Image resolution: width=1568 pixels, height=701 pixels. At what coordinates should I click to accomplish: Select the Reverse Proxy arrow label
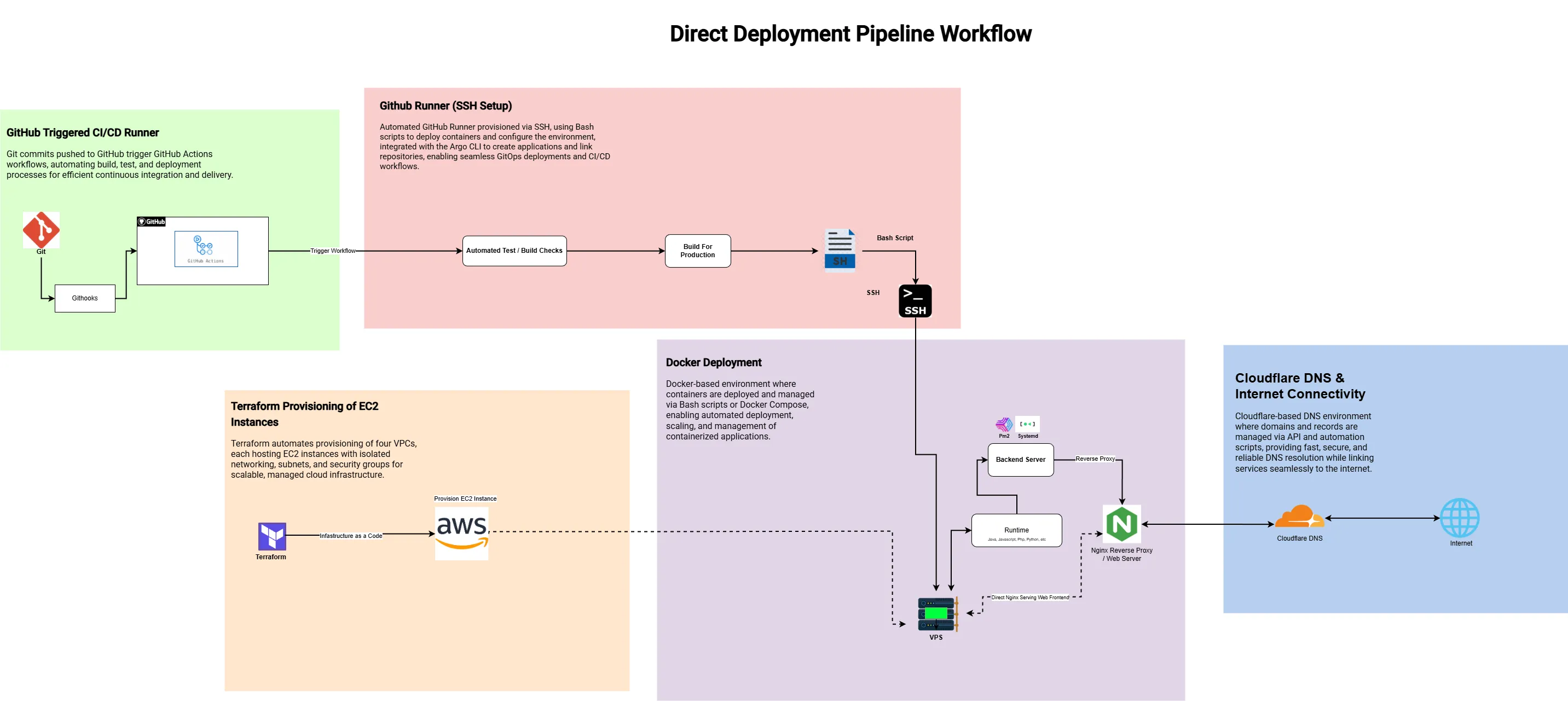point(1095,460)
